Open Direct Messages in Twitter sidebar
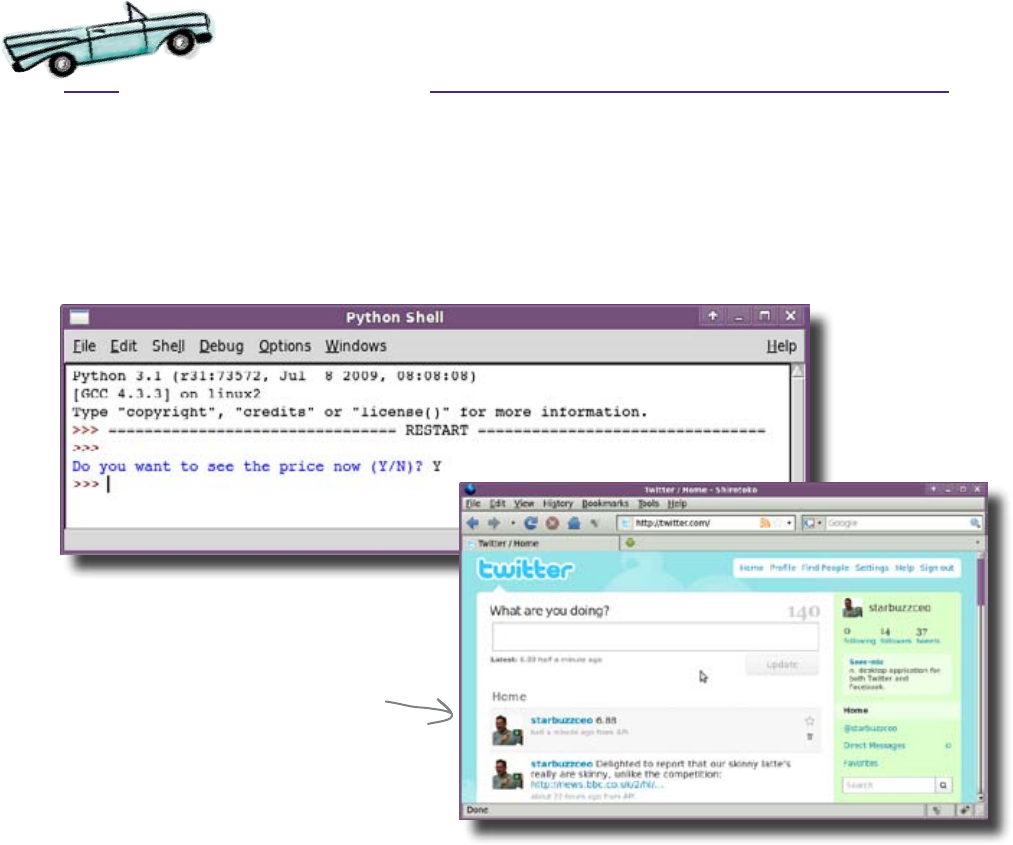 coord(874,746)
